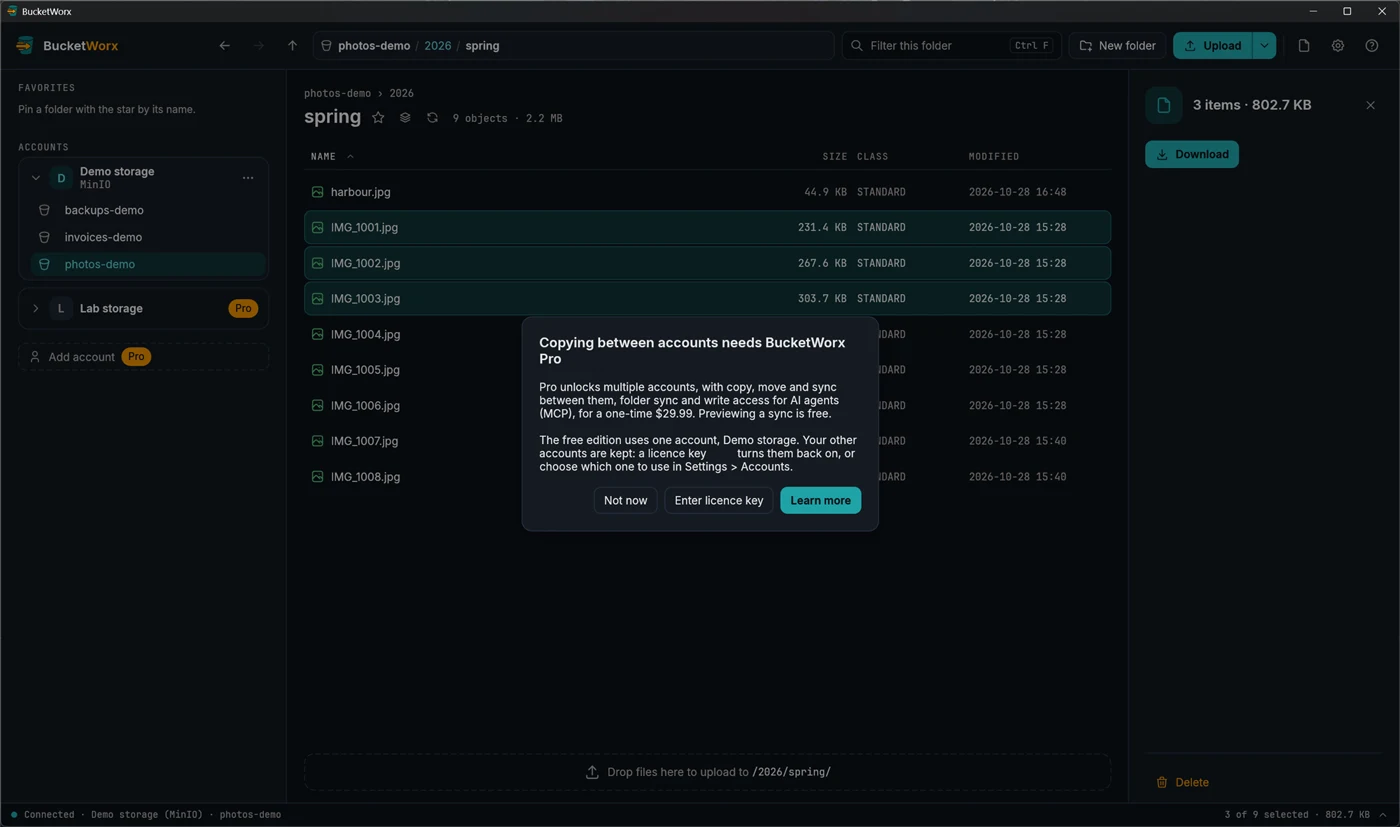Go back using the left arrow

click(224, 46)
